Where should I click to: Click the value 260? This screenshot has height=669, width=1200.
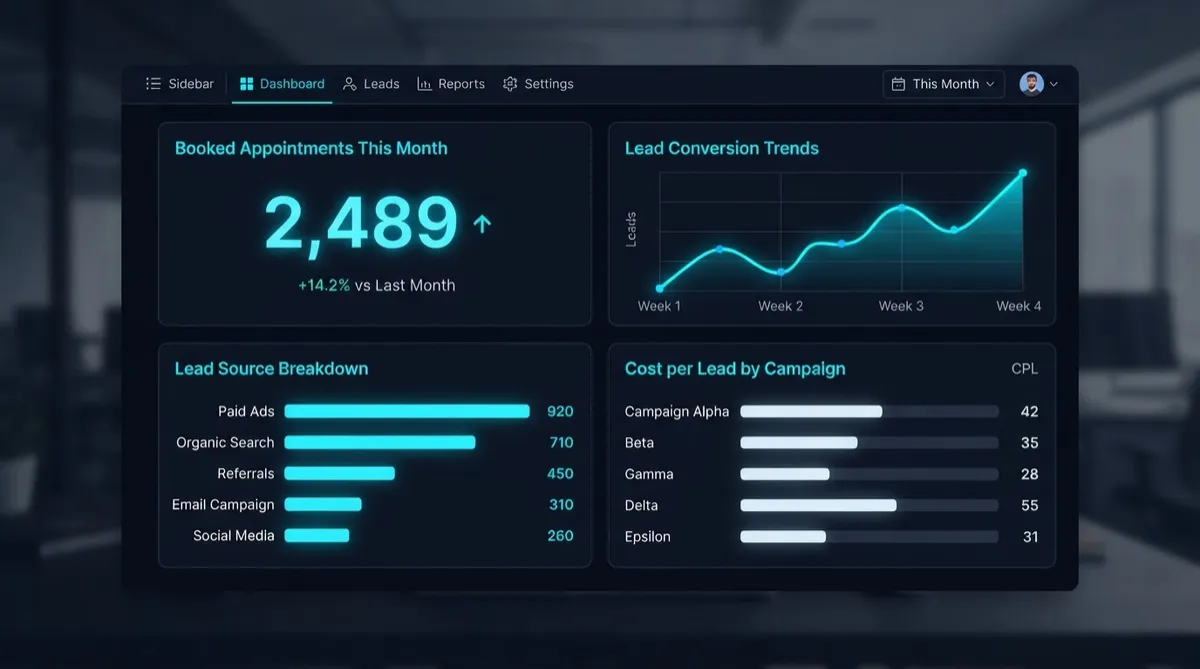(560, 535)
